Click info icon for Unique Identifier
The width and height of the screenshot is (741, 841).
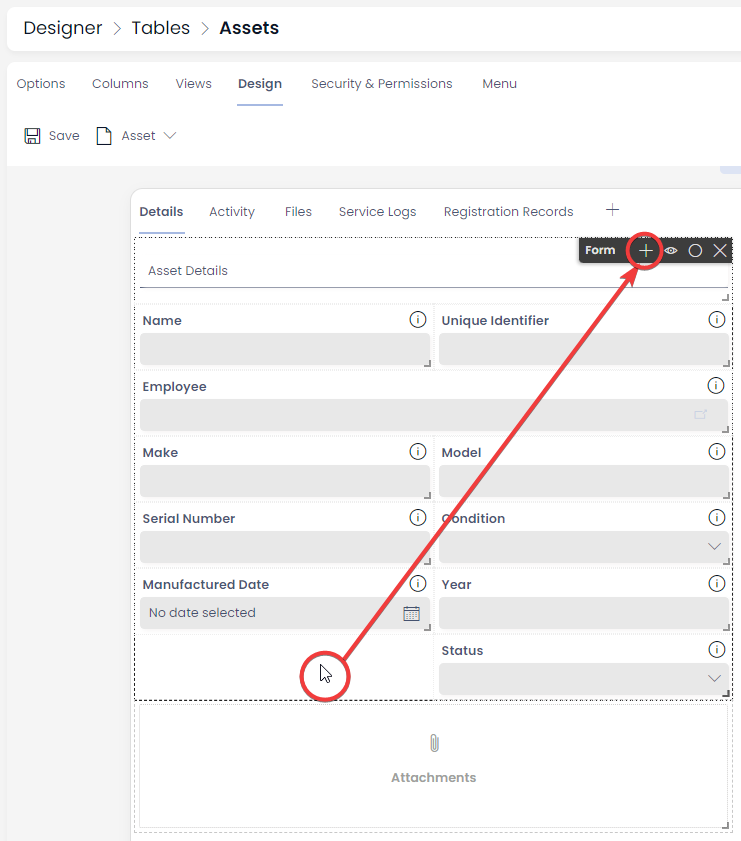click(717, 320)
